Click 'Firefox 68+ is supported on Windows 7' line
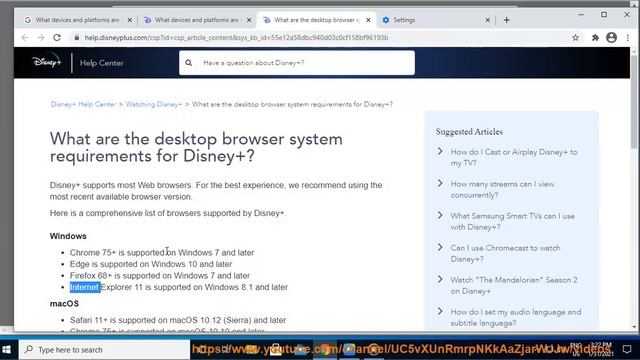640x360 pixels. [160, 276]
